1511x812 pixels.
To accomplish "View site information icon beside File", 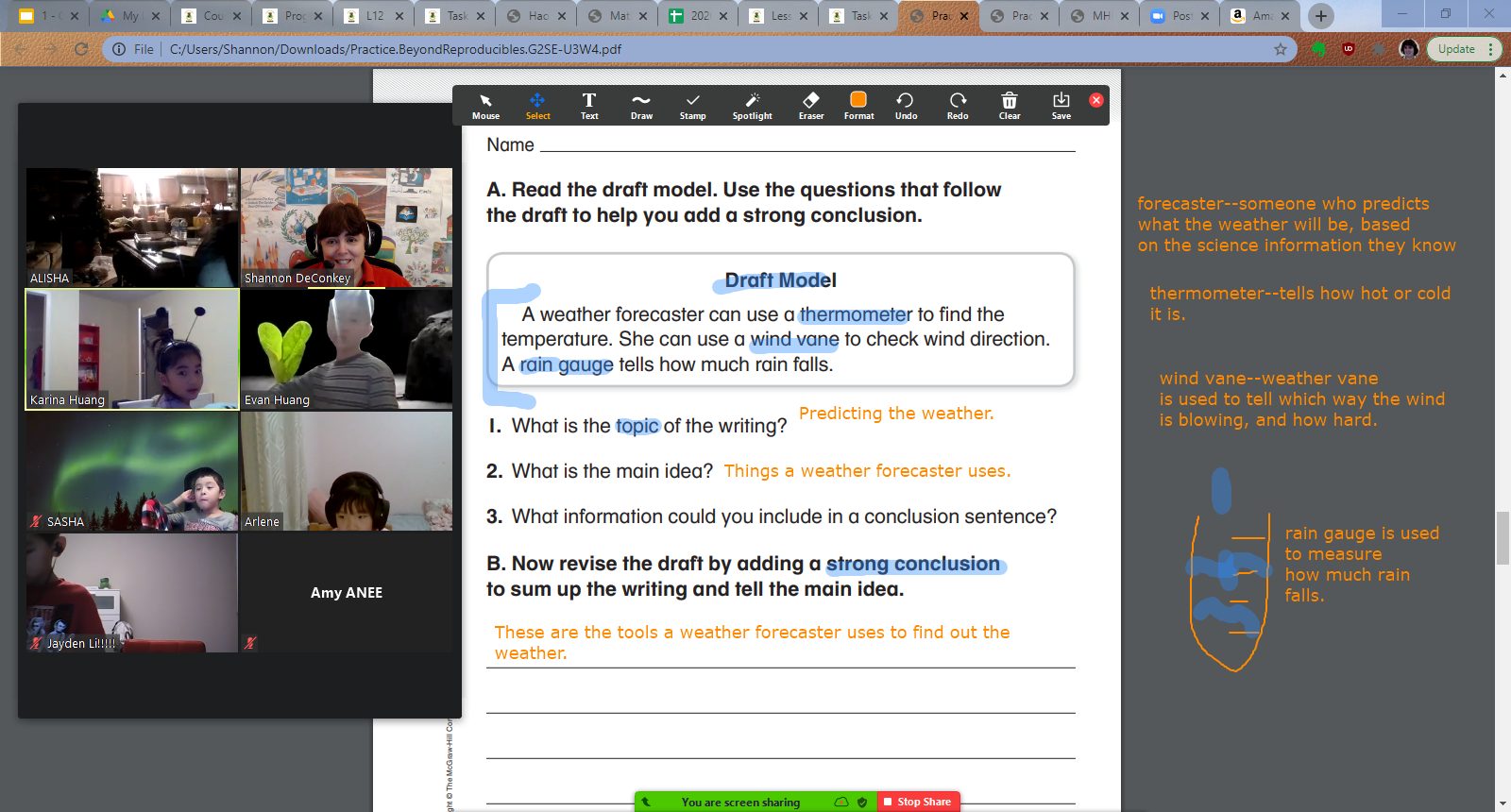I will click(x=119, y=49).
